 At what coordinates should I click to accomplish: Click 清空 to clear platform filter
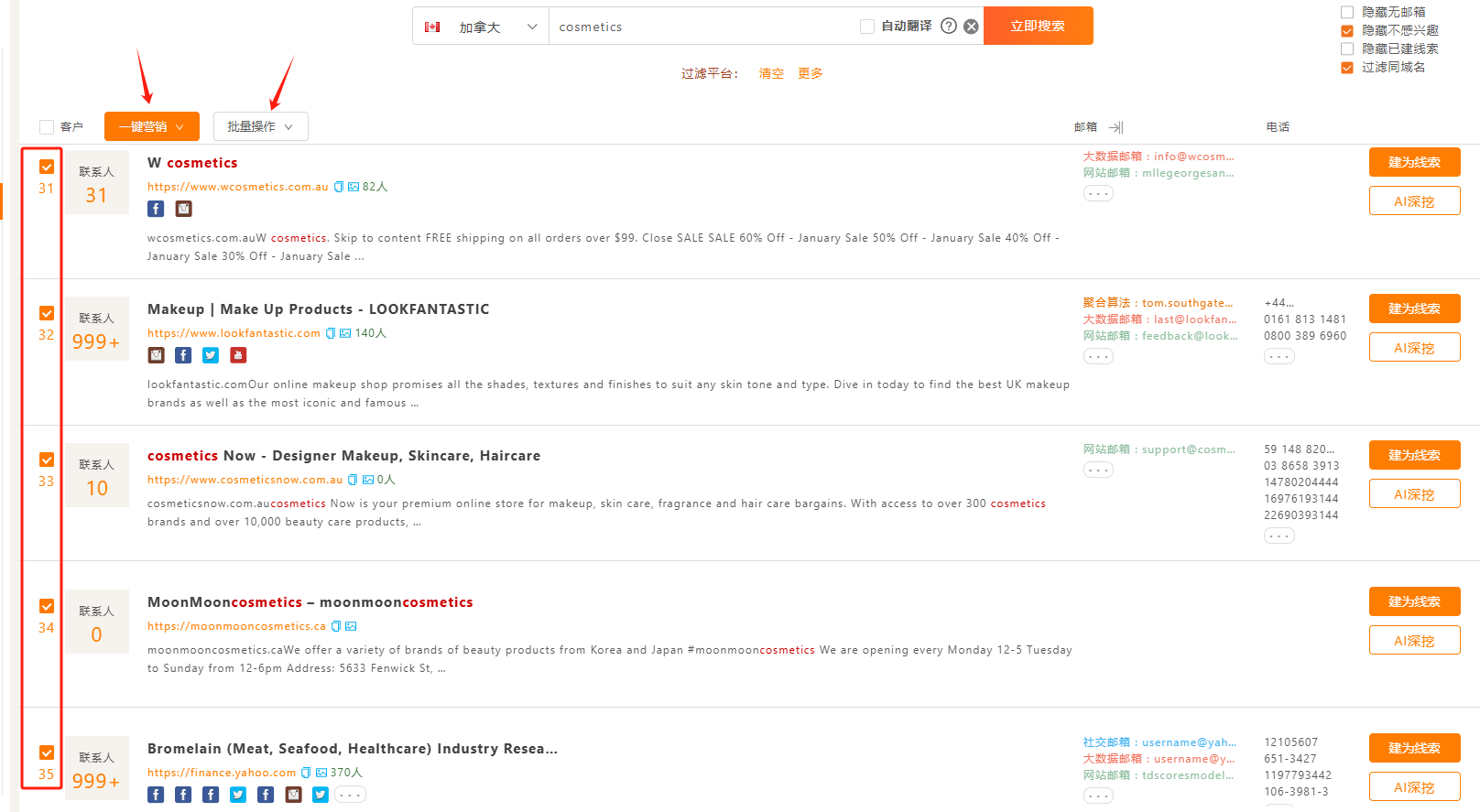coord(771,73)
